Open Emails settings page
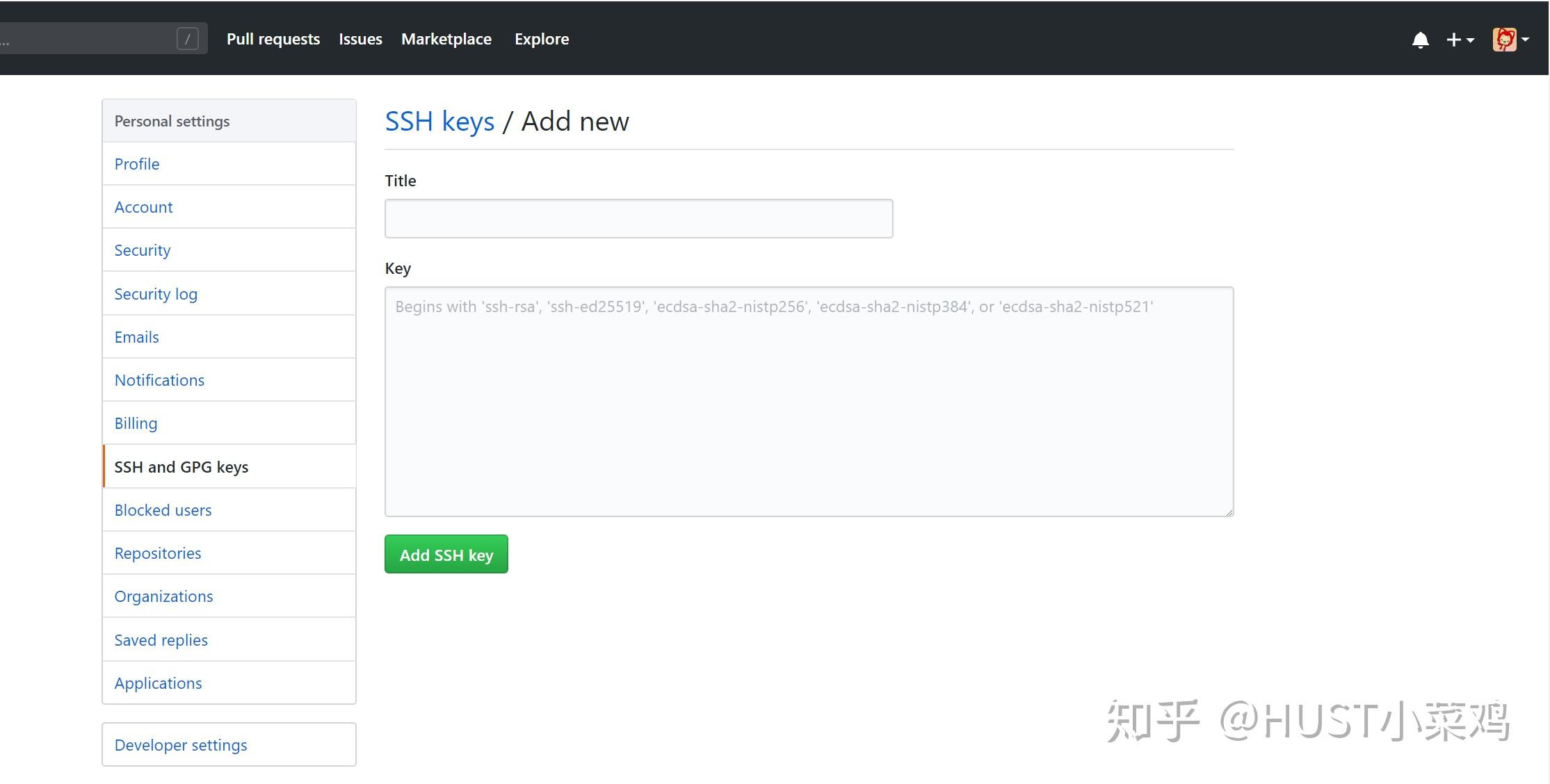This screenshot has height=784, width=1550. (x=137, y=337)
